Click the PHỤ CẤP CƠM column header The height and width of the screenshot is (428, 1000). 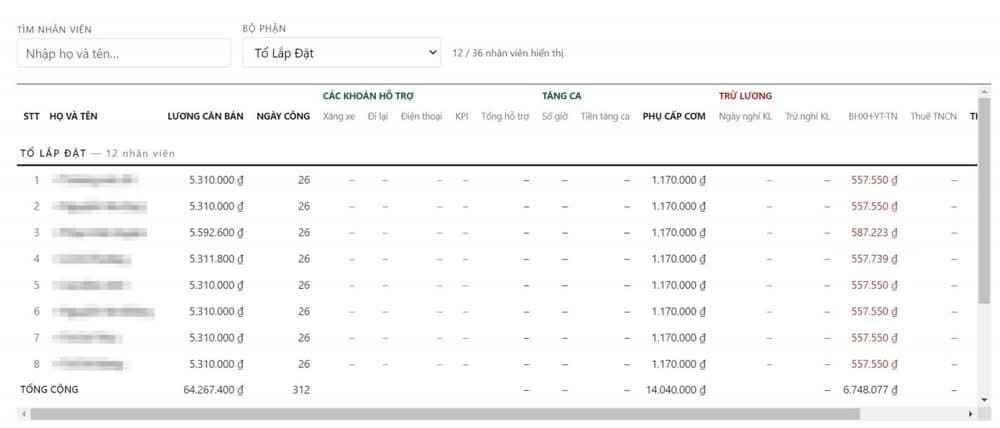point(674,117)
